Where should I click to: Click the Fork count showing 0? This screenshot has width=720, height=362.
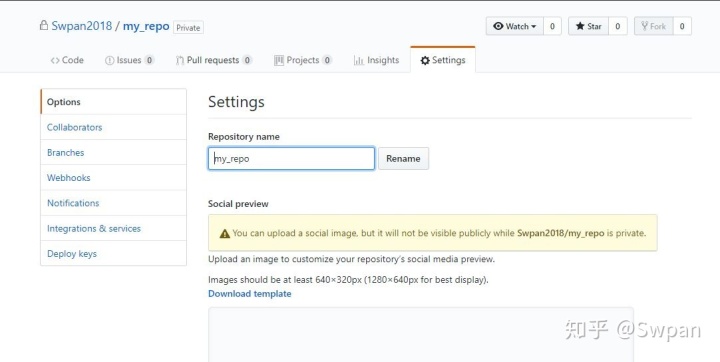(682, 26)
